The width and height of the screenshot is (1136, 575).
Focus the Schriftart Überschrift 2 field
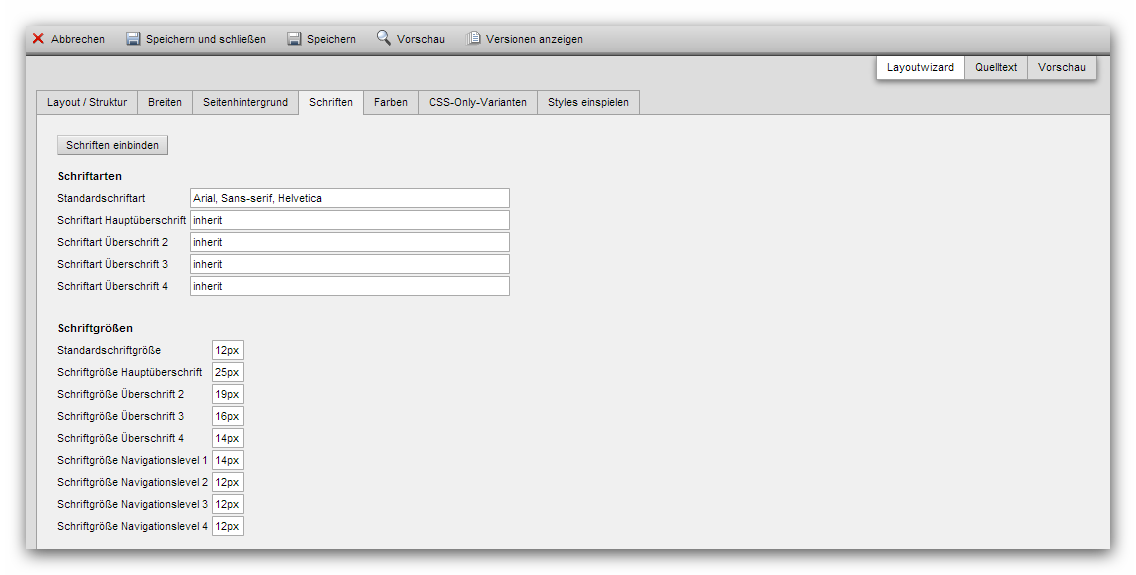(350, 242)
